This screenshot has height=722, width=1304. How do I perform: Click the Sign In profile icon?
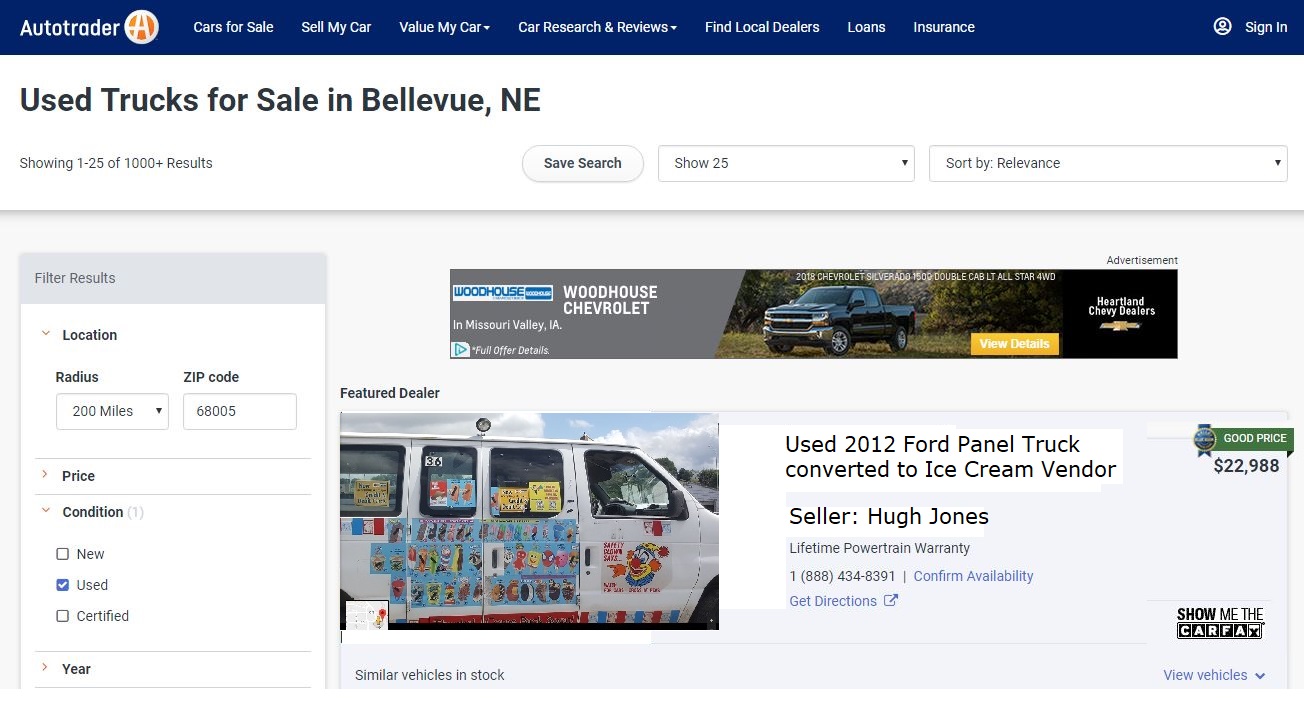click(x=1222, y=27)
